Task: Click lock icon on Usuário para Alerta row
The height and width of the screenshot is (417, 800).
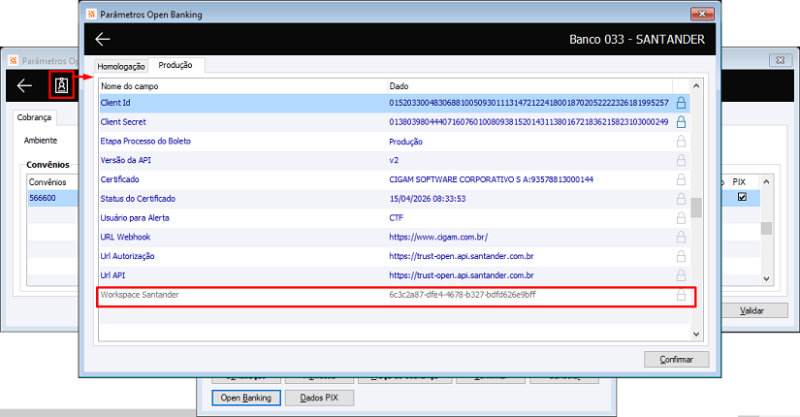Action: pos(681,218)
